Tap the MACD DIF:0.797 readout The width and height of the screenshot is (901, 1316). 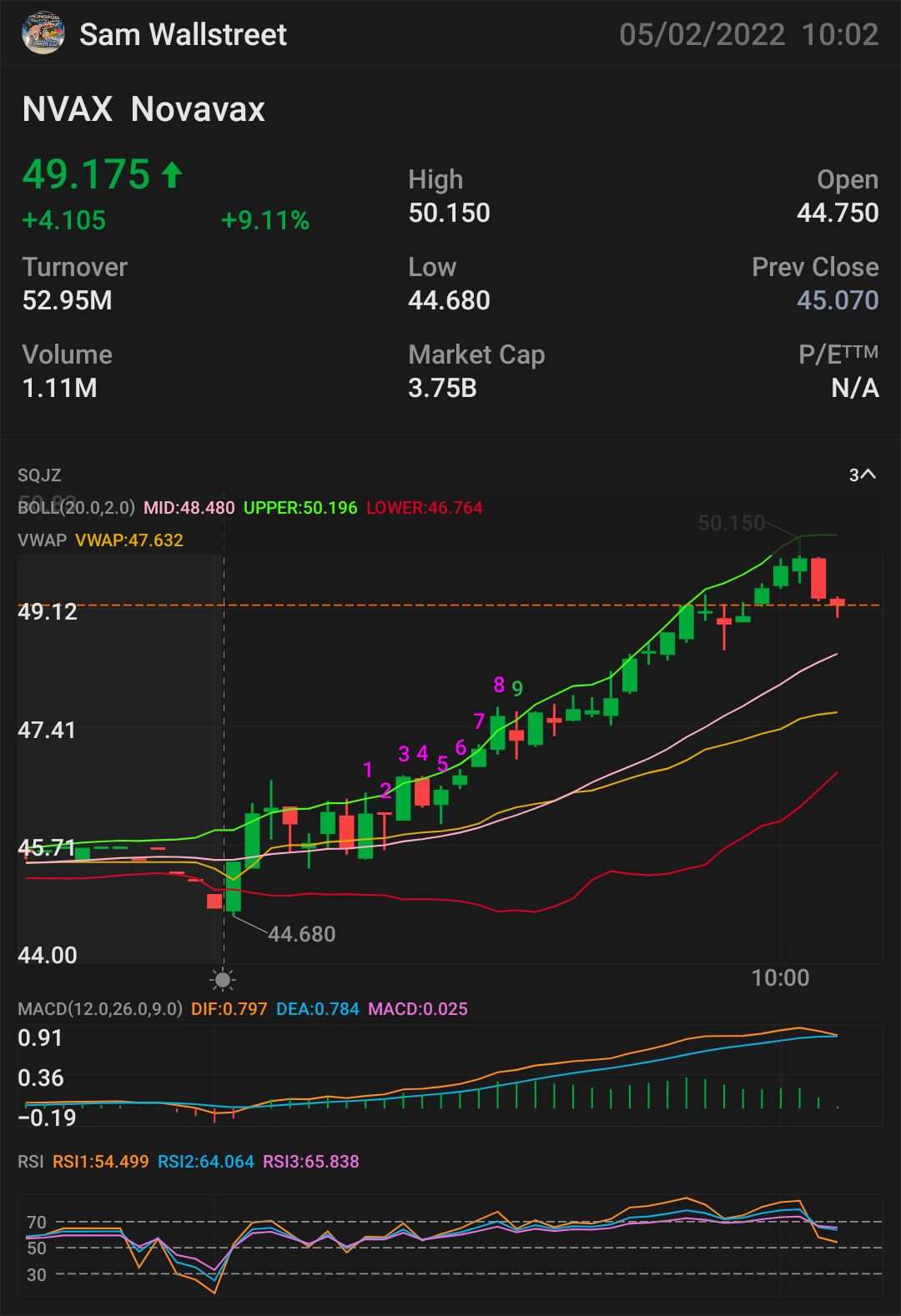[x=229, y=1009]
